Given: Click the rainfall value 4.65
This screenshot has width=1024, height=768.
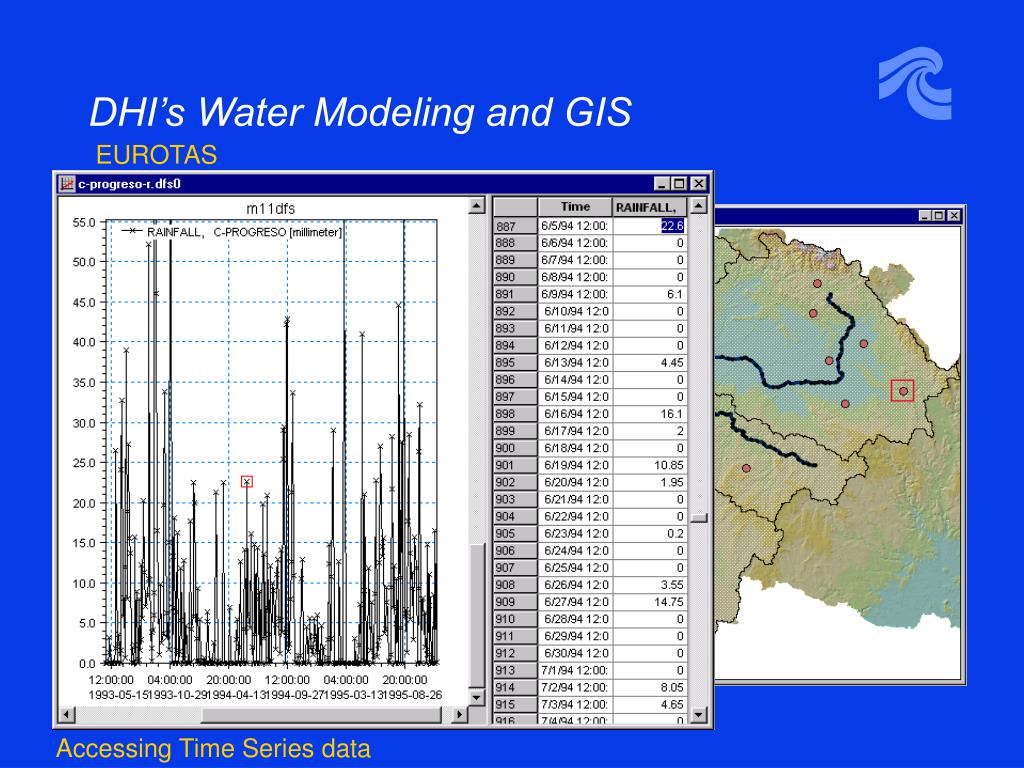Looking at the screenshot, I should point(650,704).
